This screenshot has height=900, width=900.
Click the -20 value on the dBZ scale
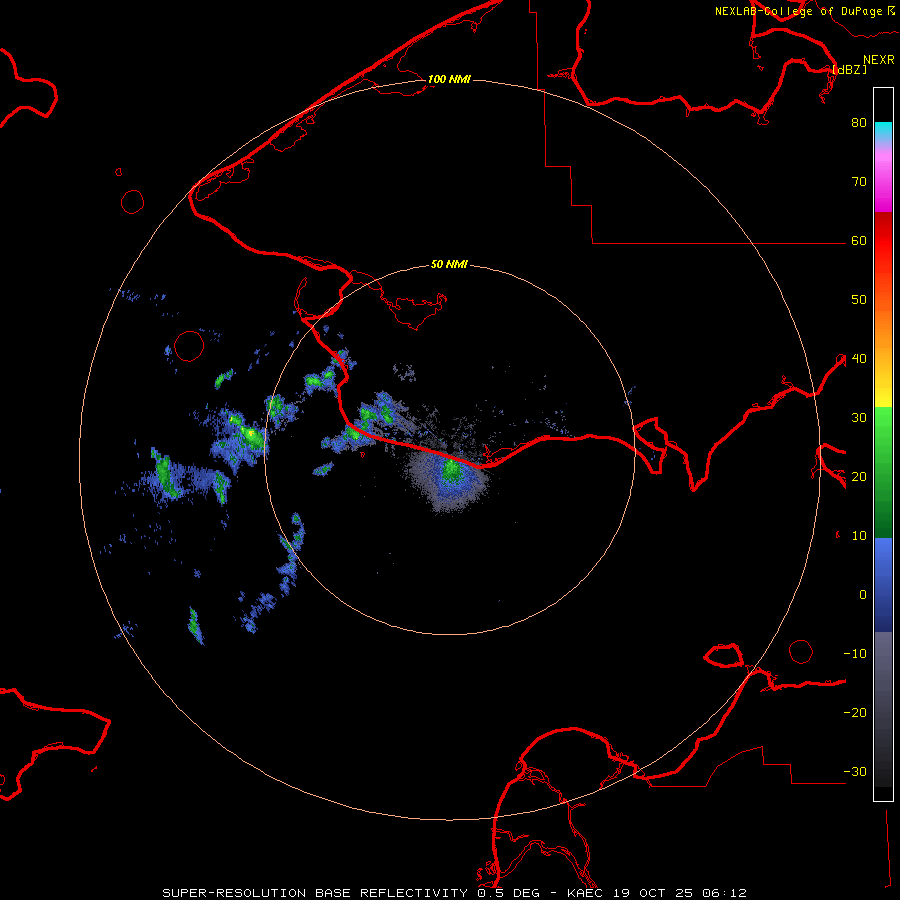click(855, 713)
